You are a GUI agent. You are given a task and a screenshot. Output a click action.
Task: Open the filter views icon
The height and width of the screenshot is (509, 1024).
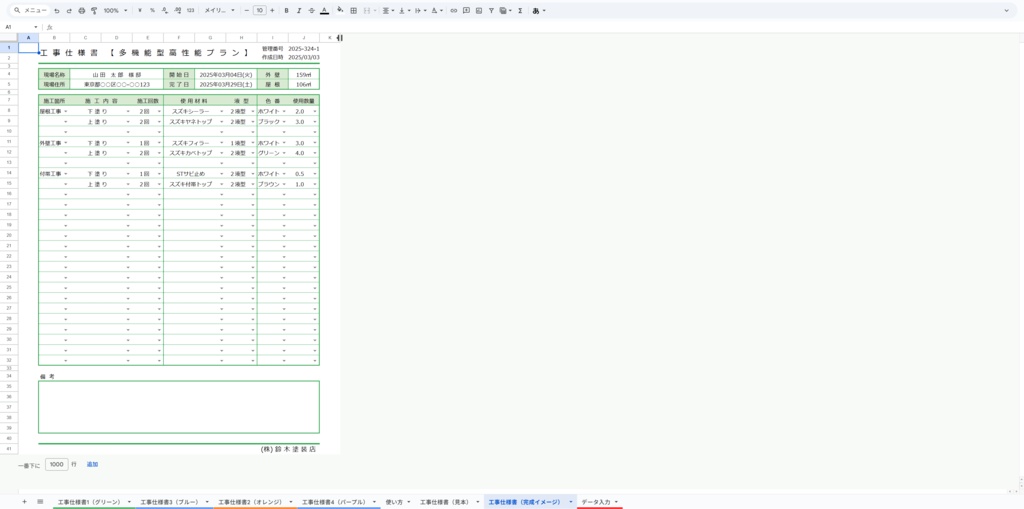504,10
